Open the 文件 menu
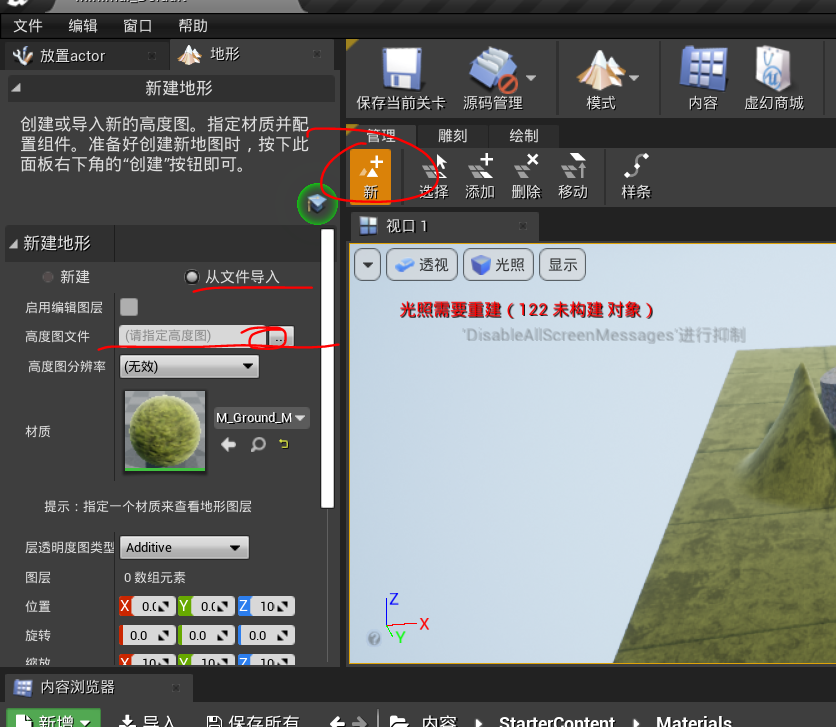This screenshot has width=836, height=727. tap(28, 26)
